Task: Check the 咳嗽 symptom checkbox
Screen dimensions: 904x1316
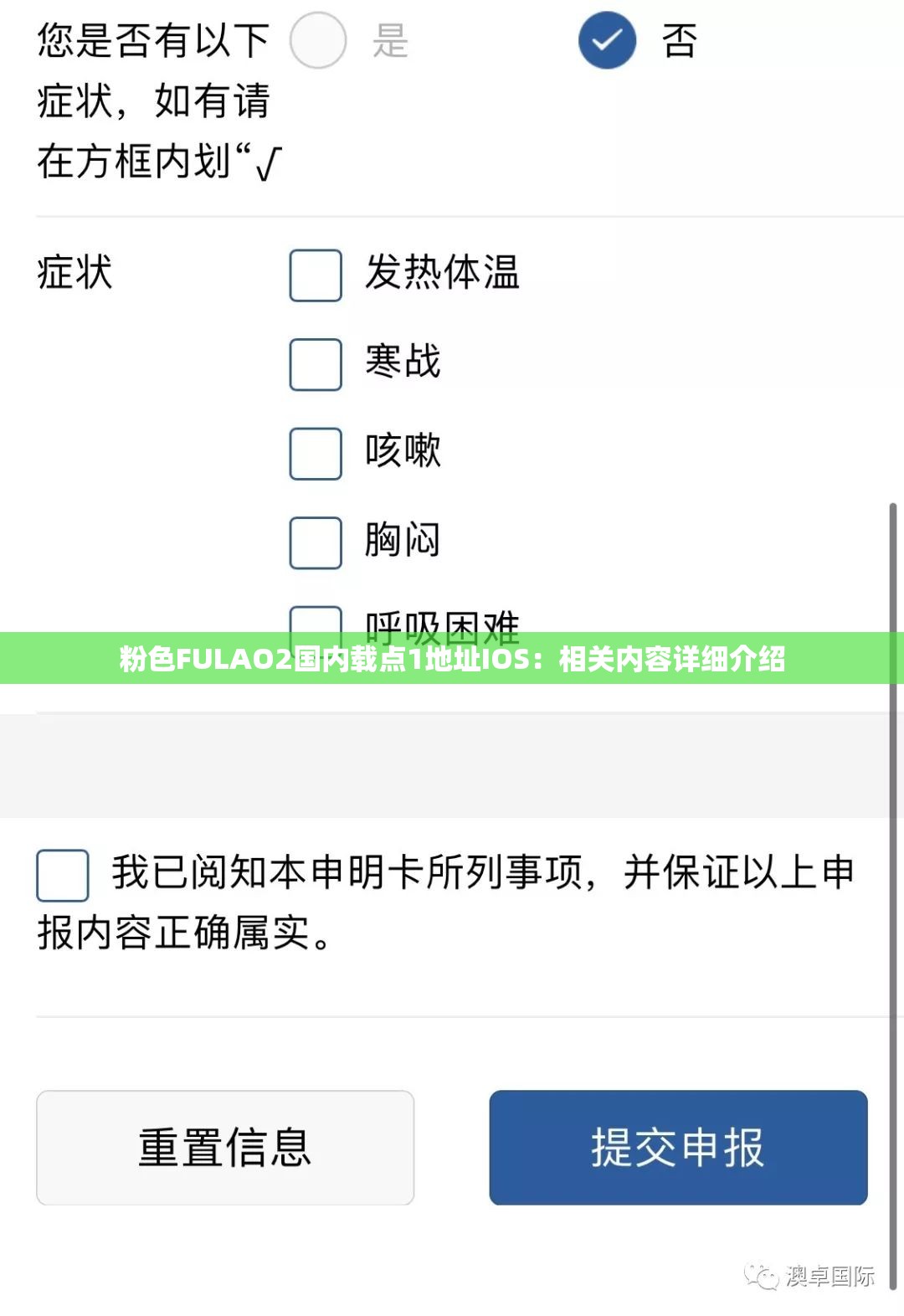Action: click(315, 453)
